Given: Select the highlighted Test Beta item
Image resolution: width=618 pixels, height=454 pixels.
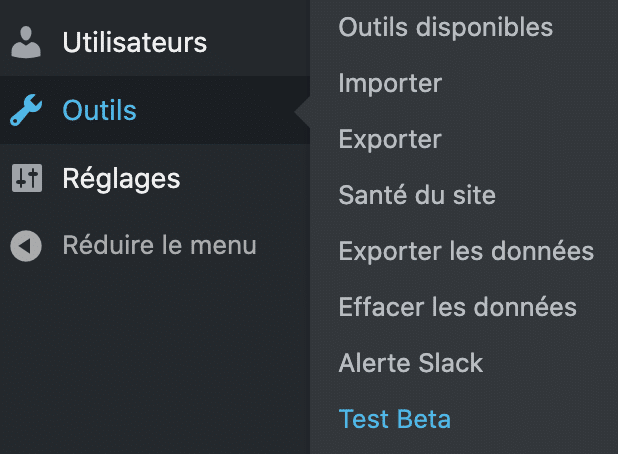Looking at the screenshot, I should (x=395, y=419).
